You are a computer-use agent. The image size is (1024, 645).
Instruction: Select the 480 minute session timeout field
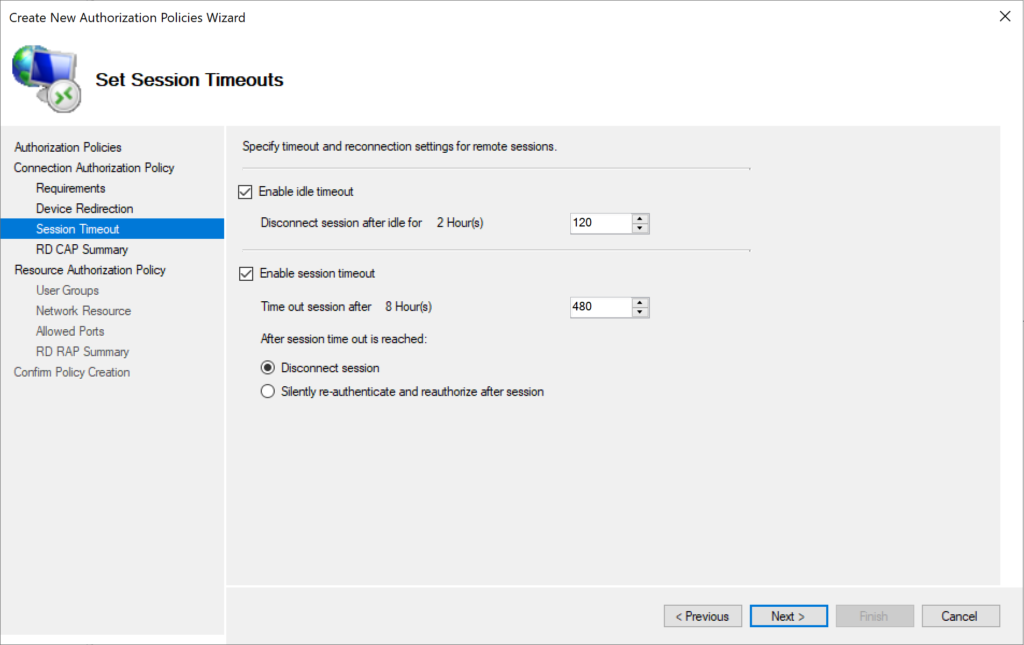coord(600,307)
